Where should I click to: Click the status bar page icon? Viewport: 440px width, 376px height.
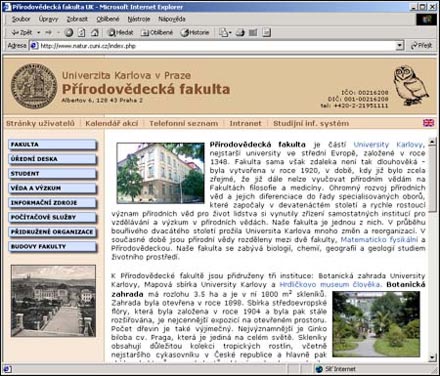pyautogui.click(x=7, y=369)
